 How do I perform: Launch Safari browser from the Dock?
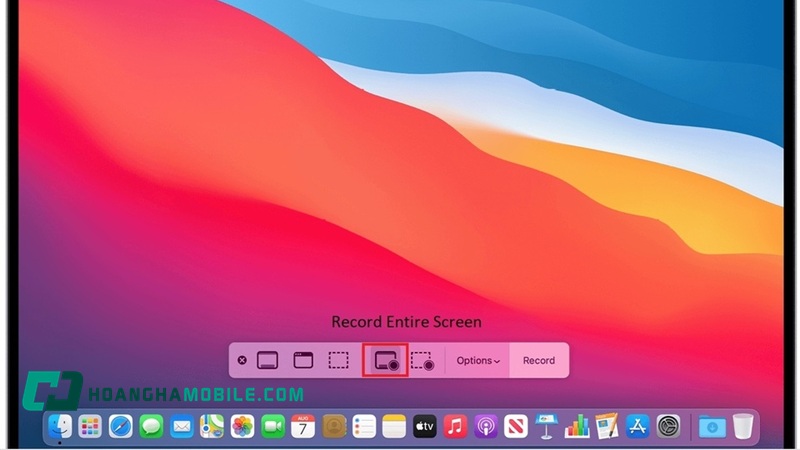click(x=121, y=427)
